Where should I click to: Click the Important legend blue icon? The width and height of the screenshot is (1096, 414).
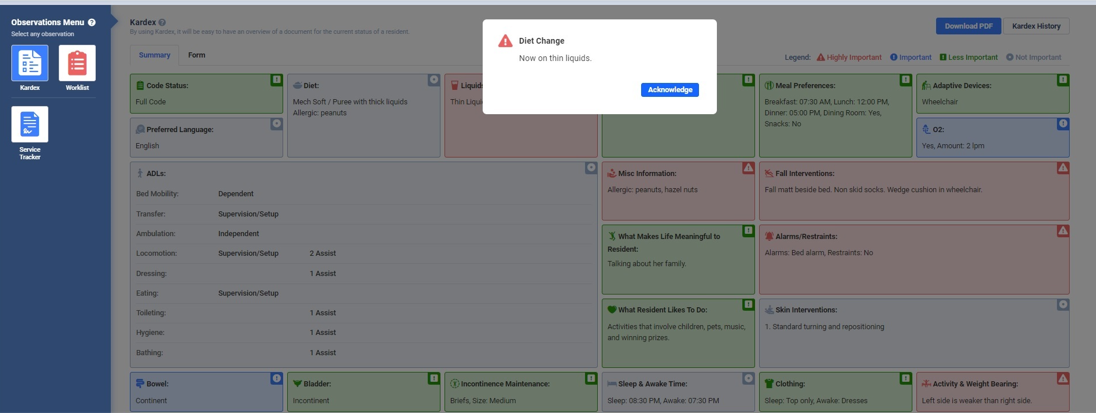pos(893,57)
